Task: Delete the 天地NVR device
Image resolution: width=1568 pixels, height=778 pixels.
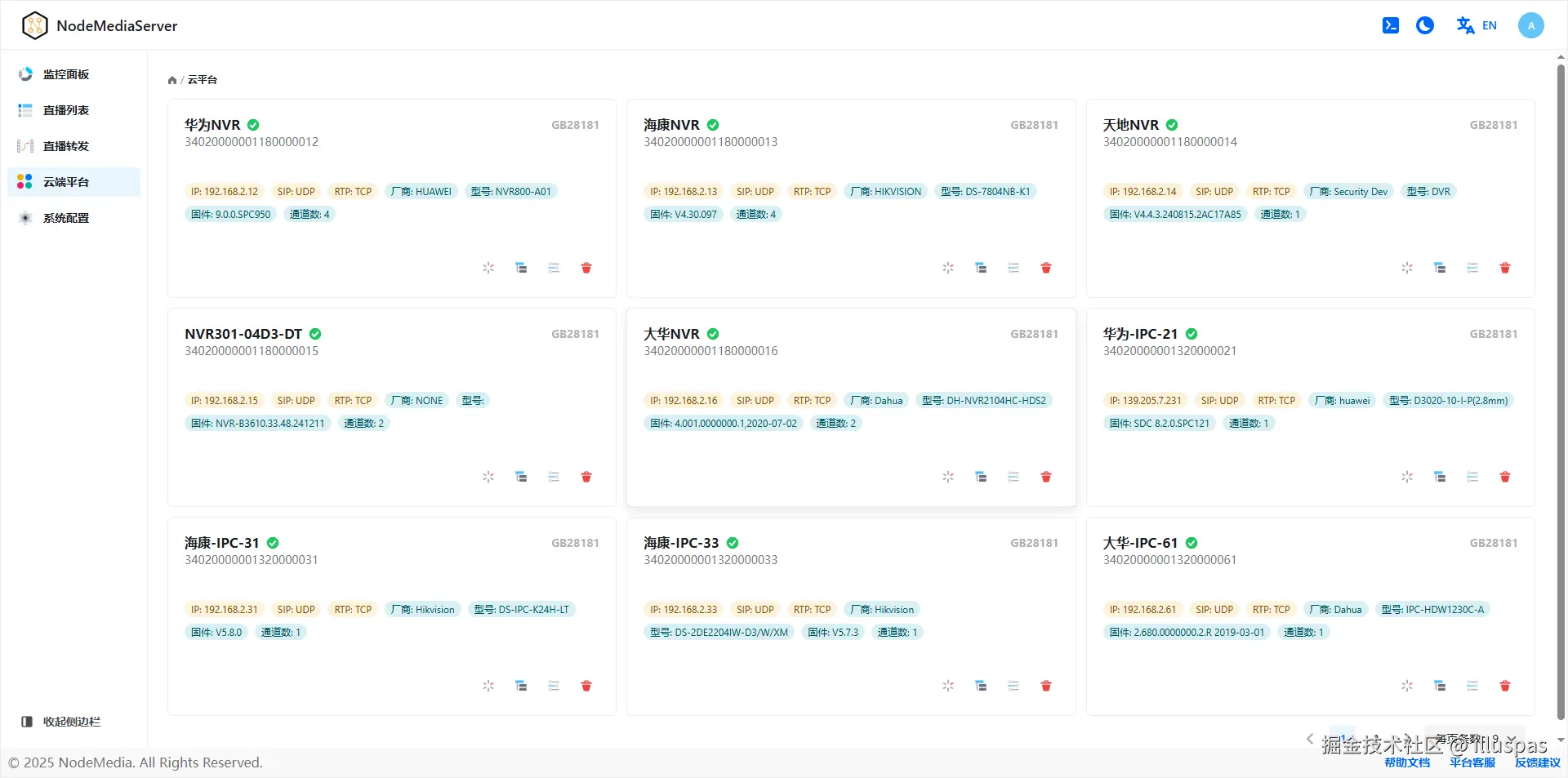Action: (1505, 268)
